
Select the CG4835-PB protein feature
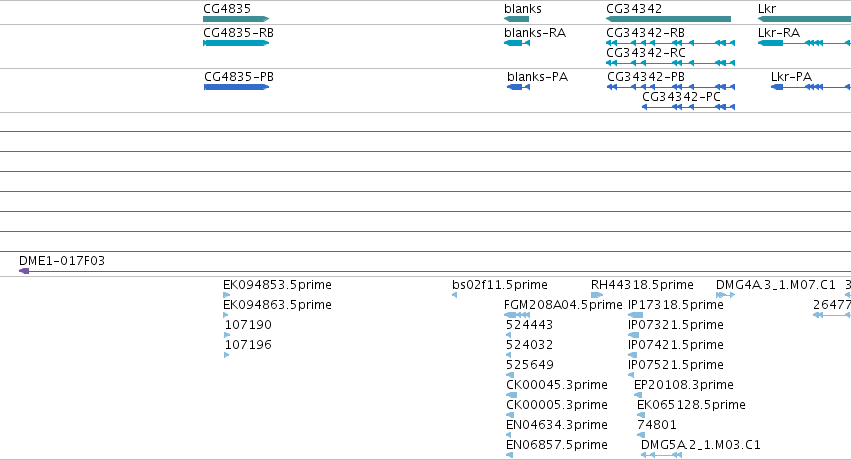pos(237,87)
